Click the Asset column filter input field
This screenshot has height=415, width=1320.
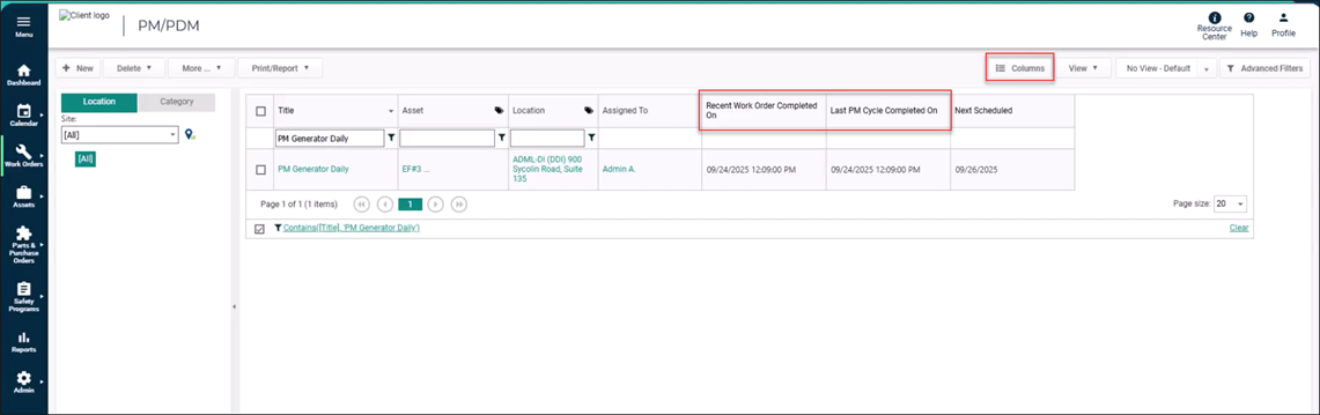coord(446,138)
